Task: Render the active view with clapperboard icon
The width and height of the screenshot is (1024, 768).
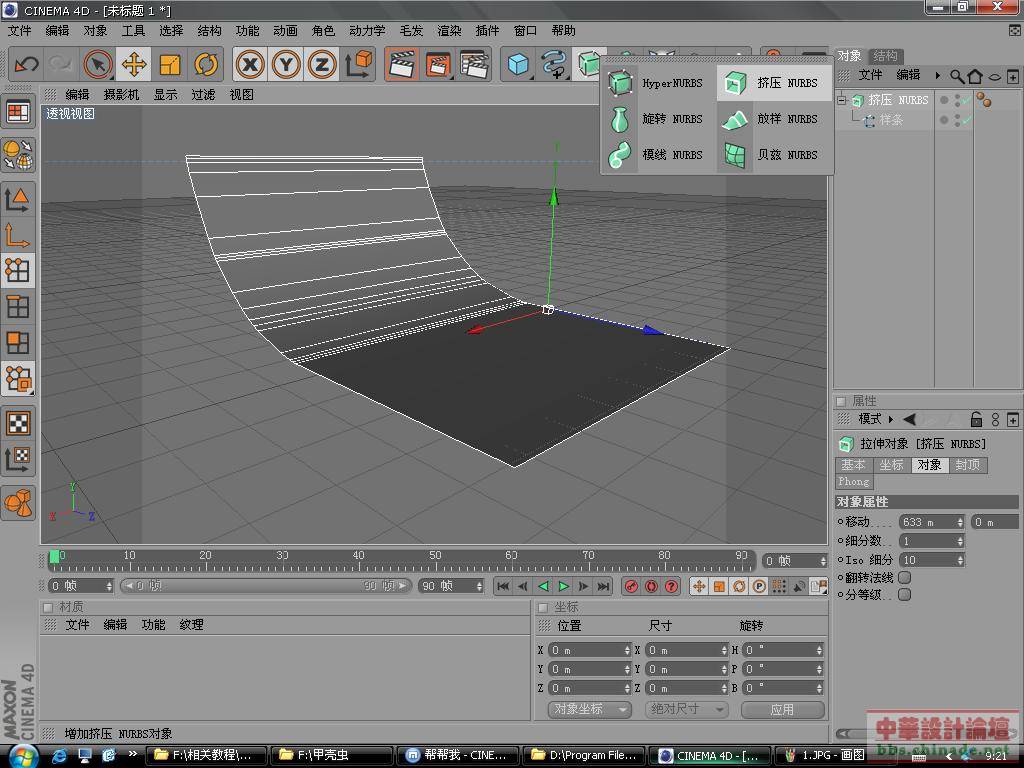Action: click(402, 65)
